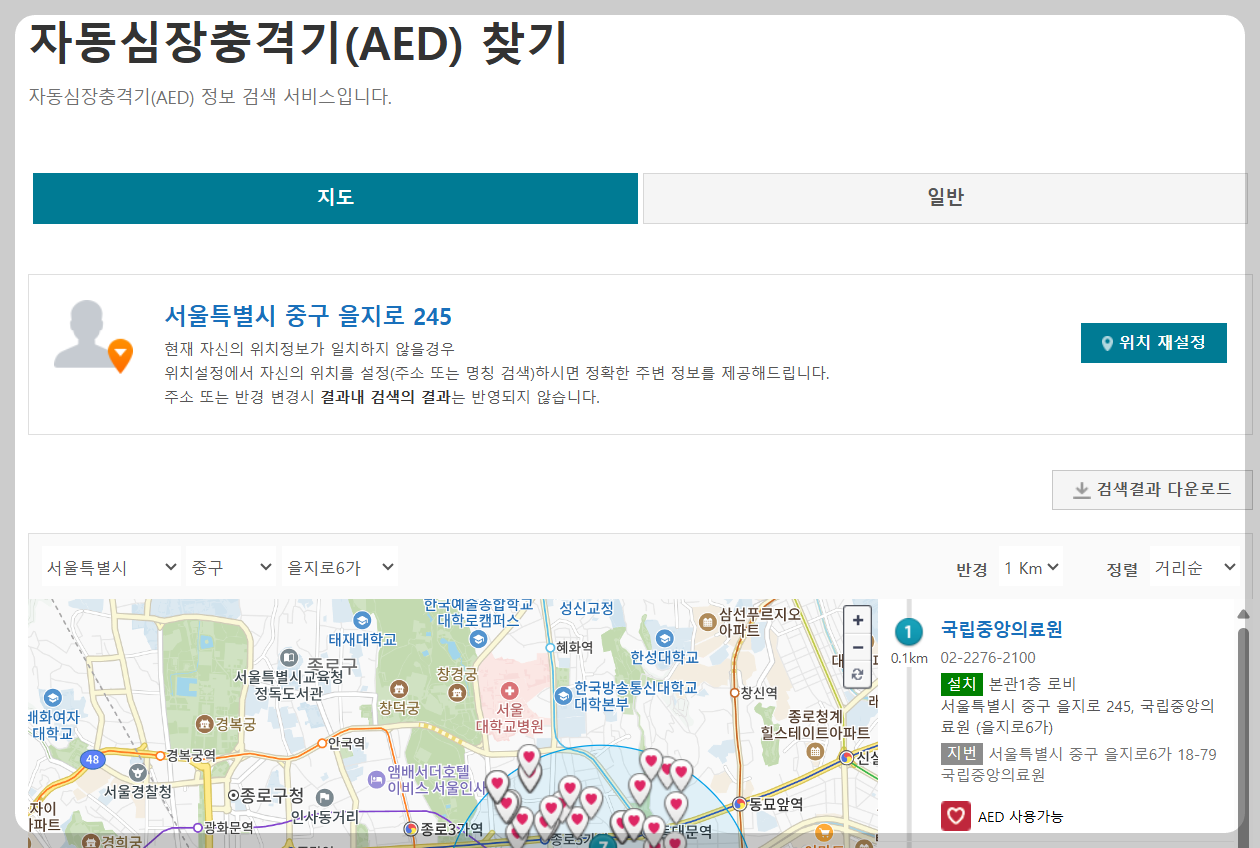
Task: Click the green 설치 badge
Action: pos(962,684)
